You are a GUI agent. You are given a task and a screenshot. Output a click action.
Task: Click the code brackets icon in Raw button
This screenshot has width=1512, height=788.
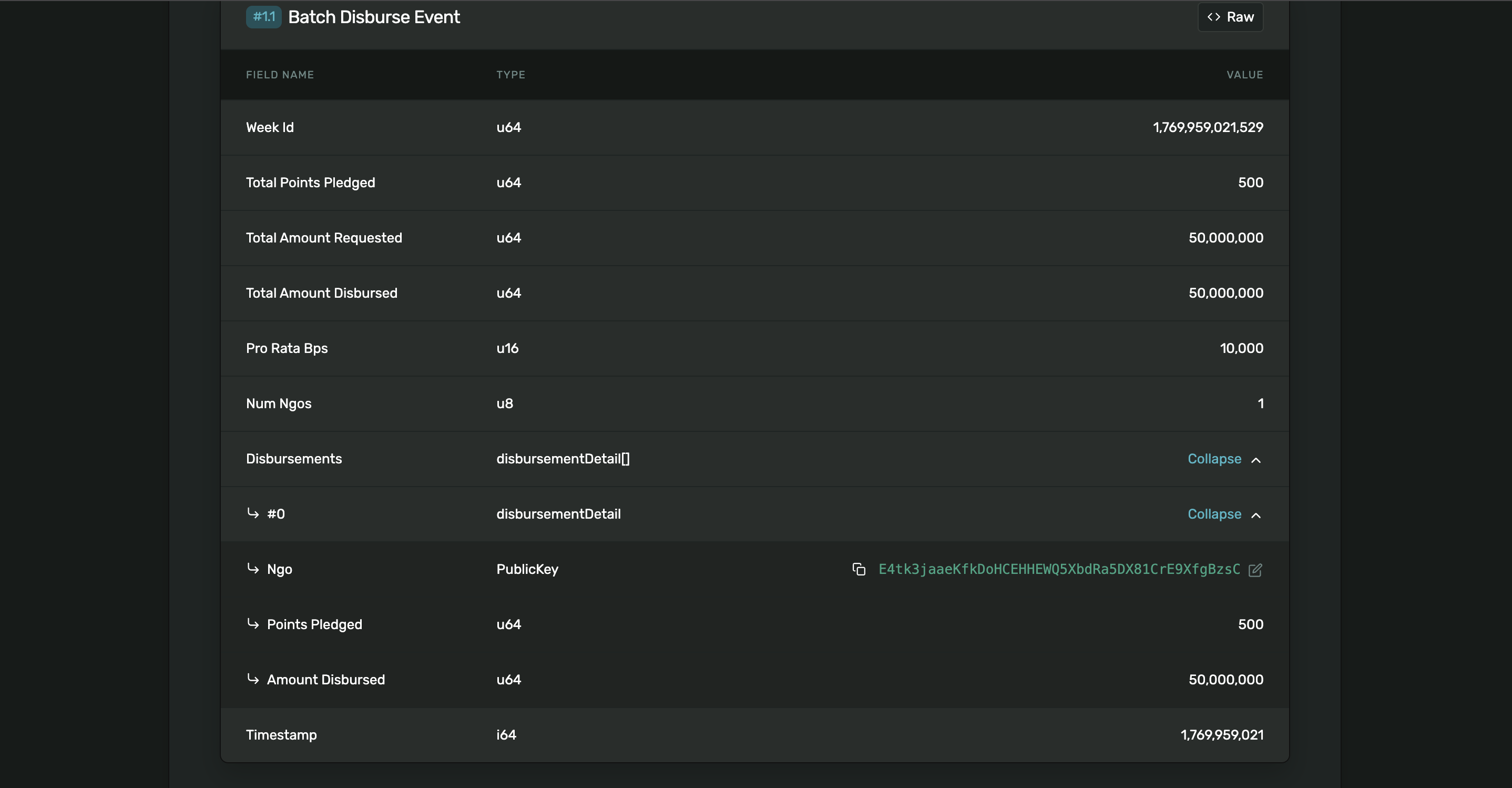point(1214,17)
